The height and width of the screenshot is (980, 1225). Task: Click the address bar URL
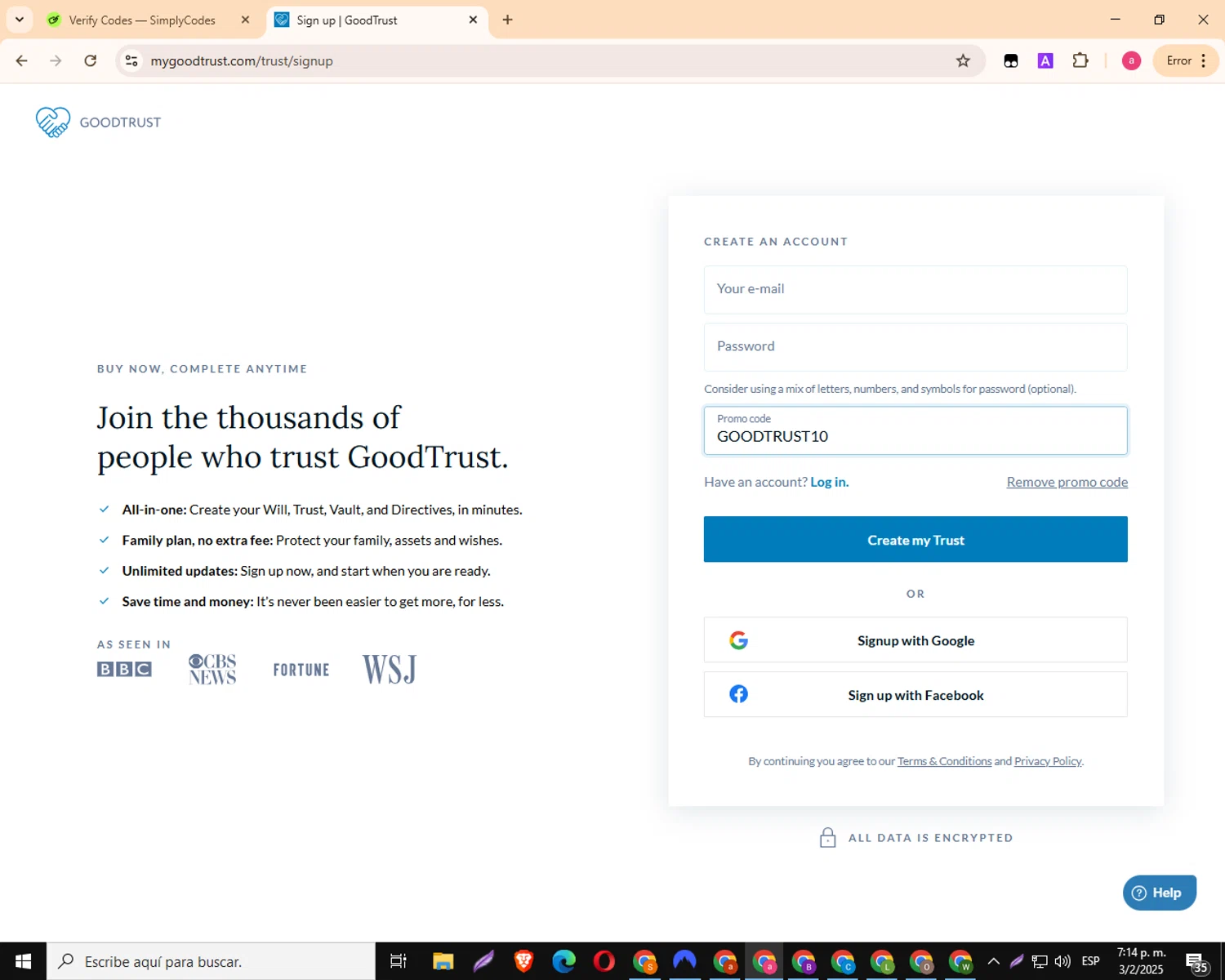click(x=242, y=60)
